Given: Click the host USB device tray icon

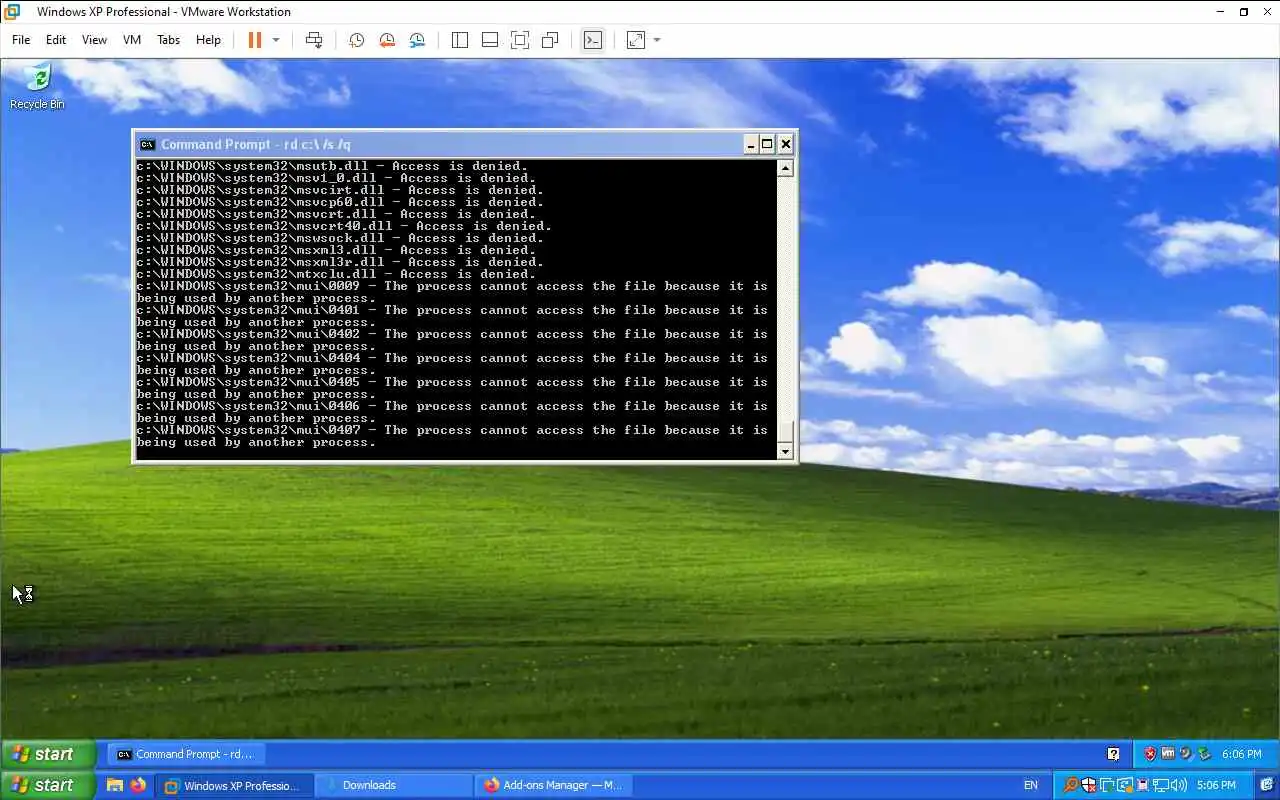Looking at the screenshot, I should click(1142, 785).
